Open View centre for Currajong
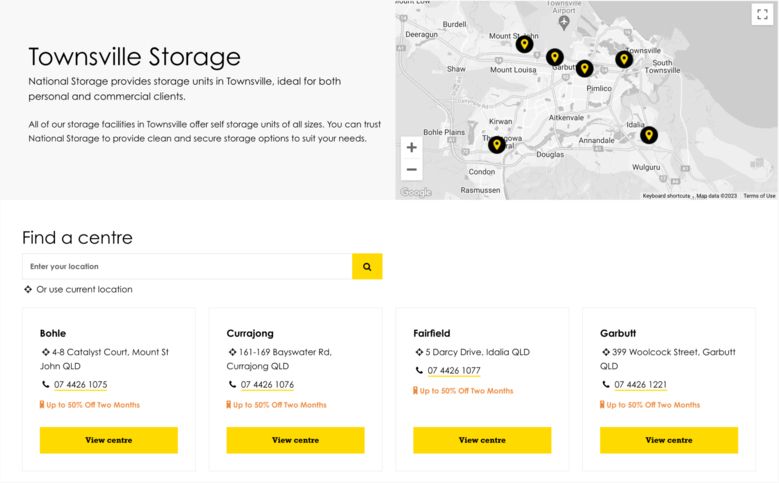 296,440
